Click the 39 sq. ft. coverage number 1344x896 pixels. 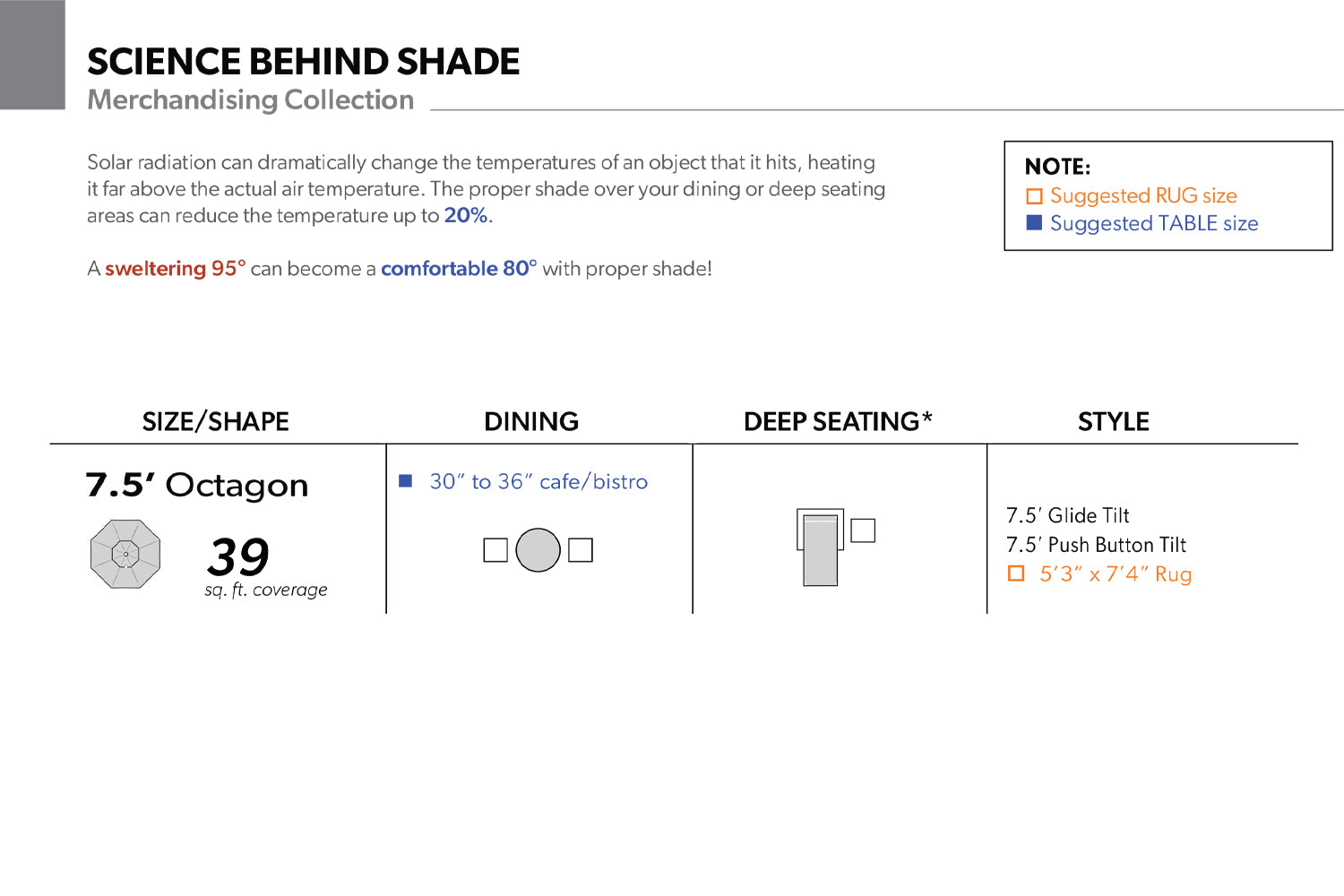click(238, 556)
